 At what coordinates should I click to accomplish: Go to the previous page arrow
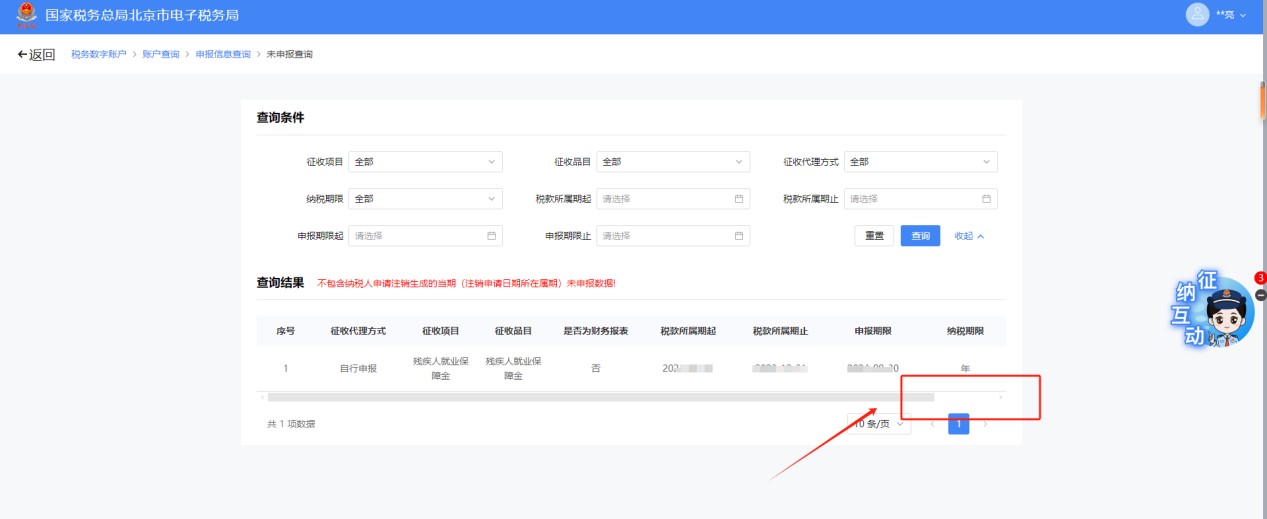932,424
